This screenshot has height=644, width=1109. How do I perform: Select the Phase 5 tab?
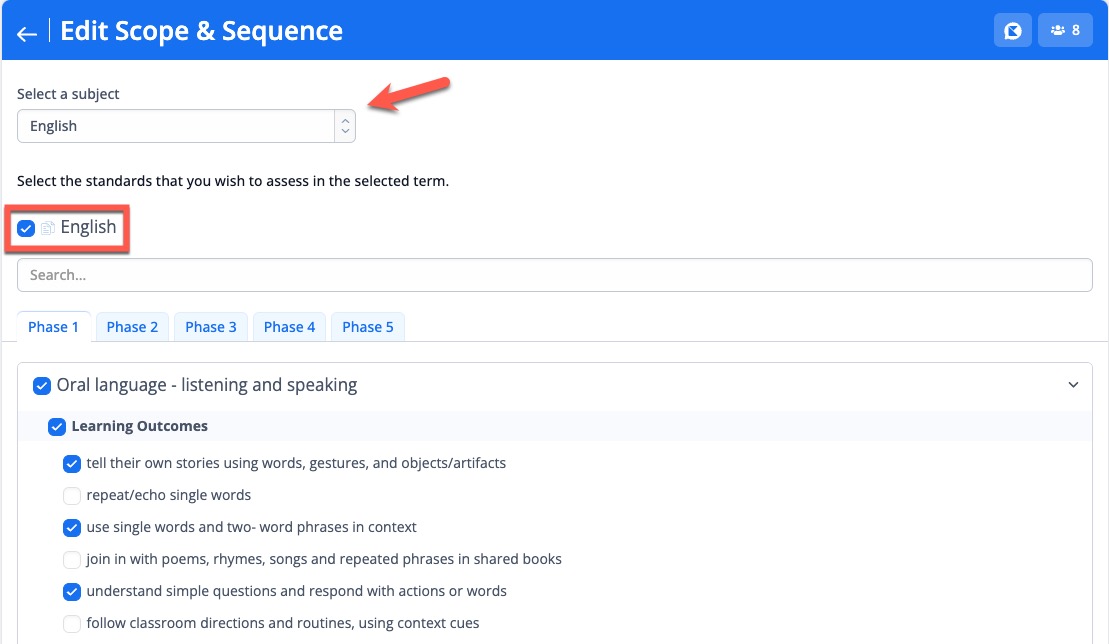pos(368,327)
